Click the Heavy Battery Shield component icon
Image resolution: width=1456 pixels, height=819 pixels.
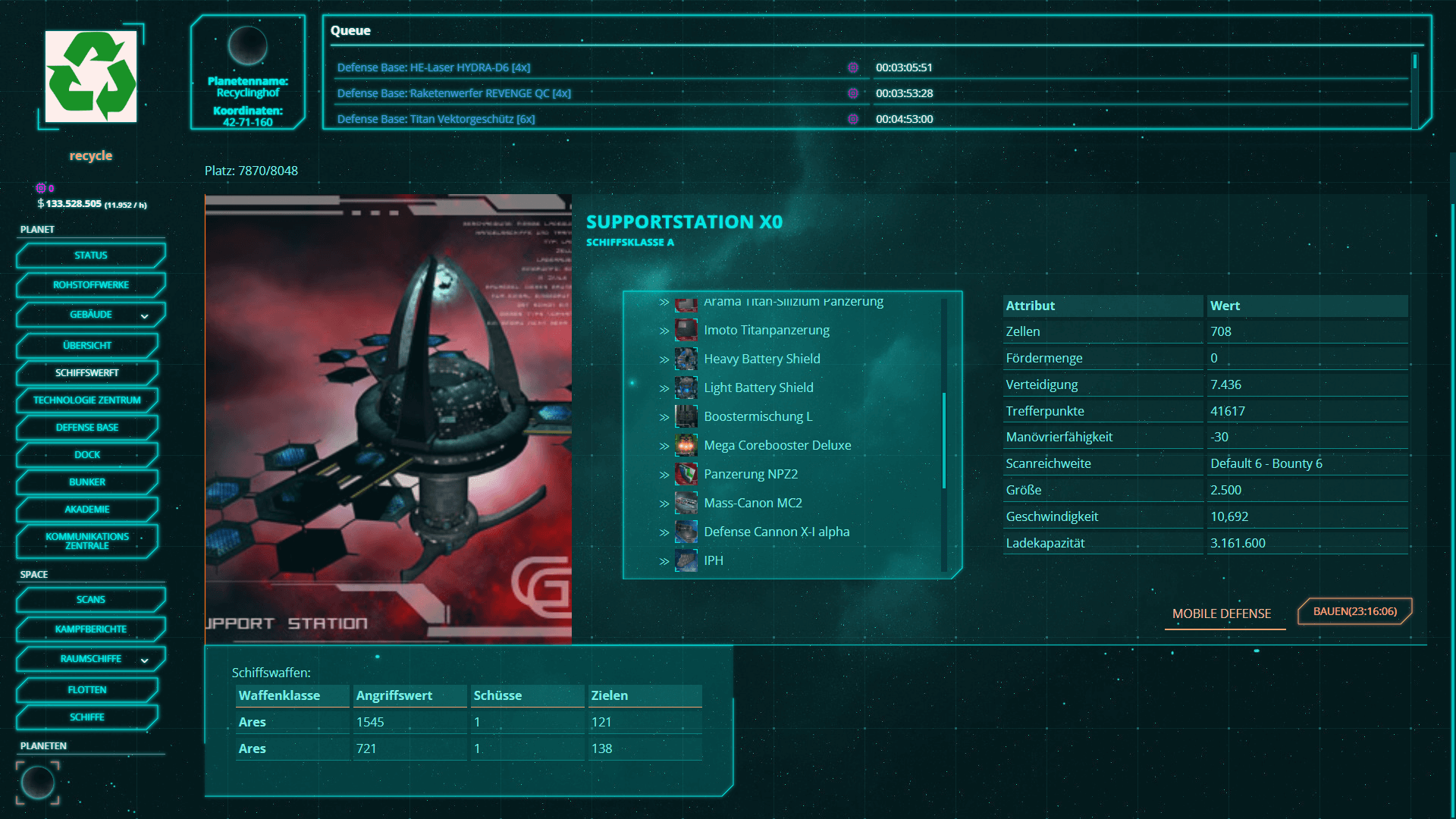pyautogui.click(x=686, y=359)
